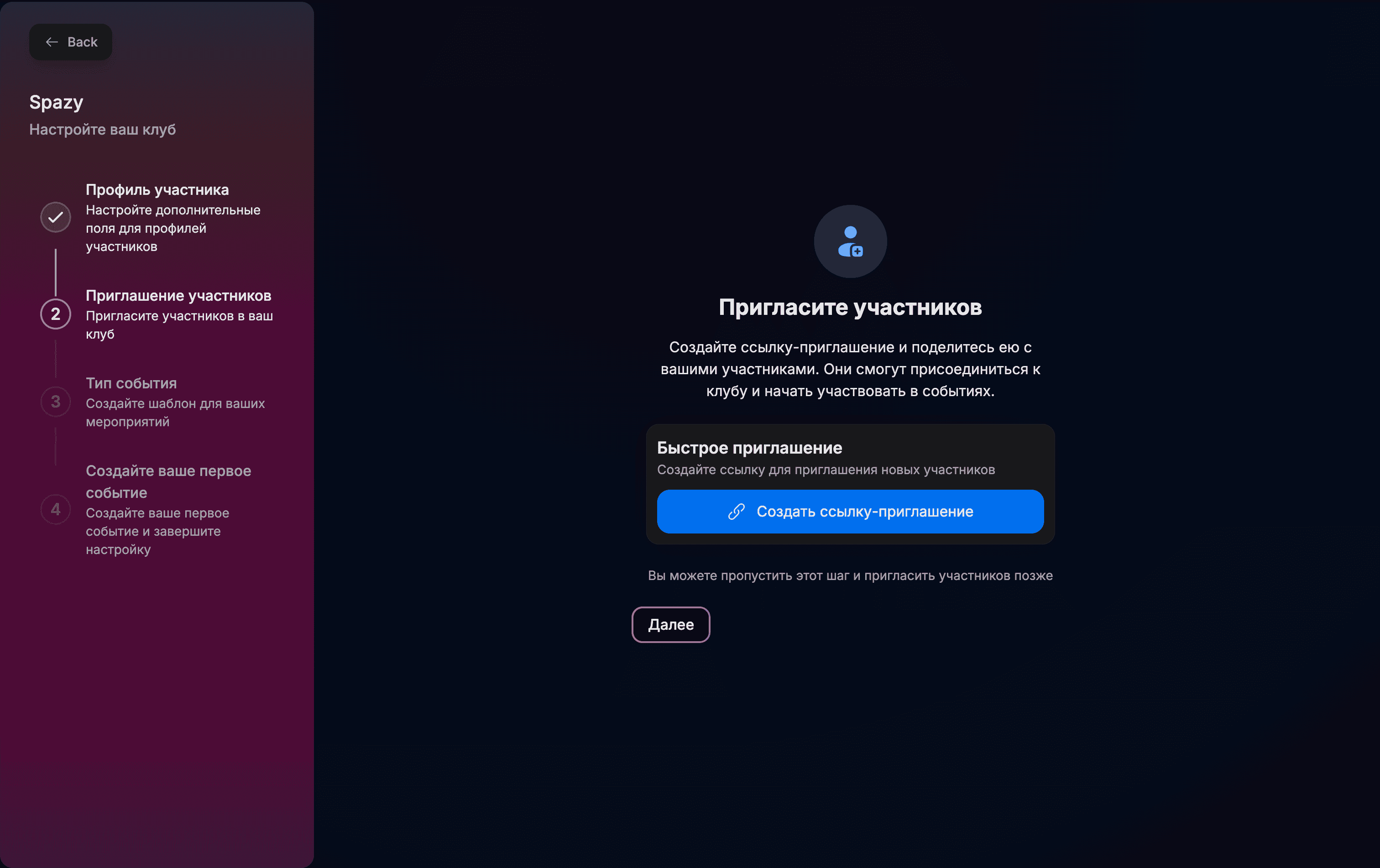Click Настройте ваш клуб subtitle text
This screenshot has height=868, width=1380.
[x=103, y=130]
